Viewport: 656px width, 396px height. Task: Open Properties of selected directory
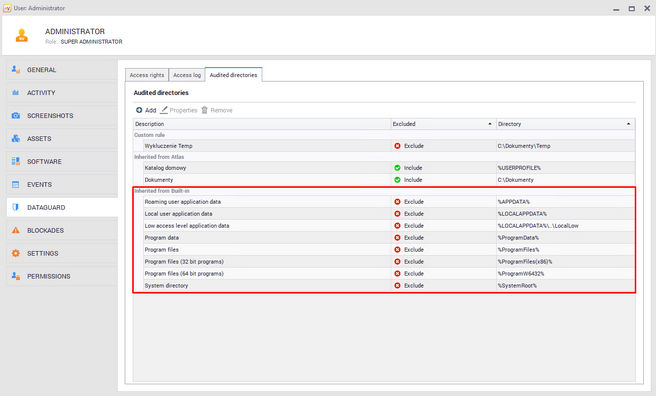179,110
